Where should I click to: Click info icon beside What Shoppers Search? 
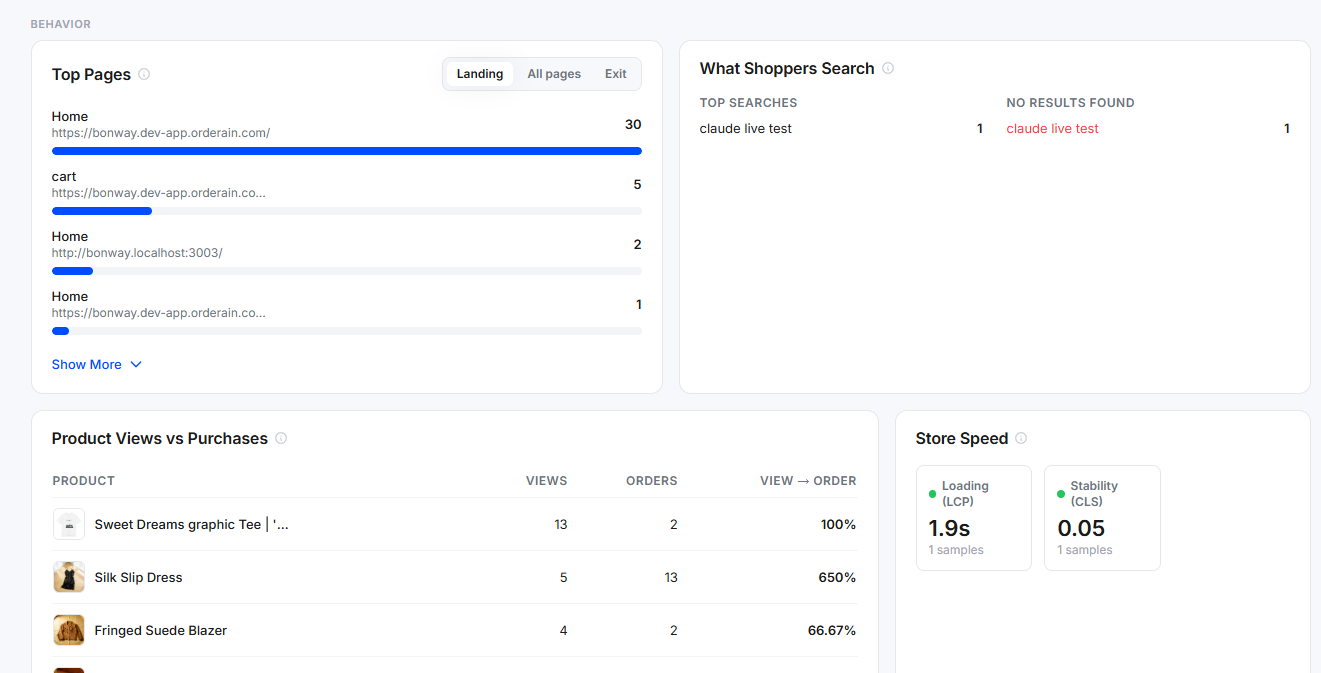click(888, 68)
